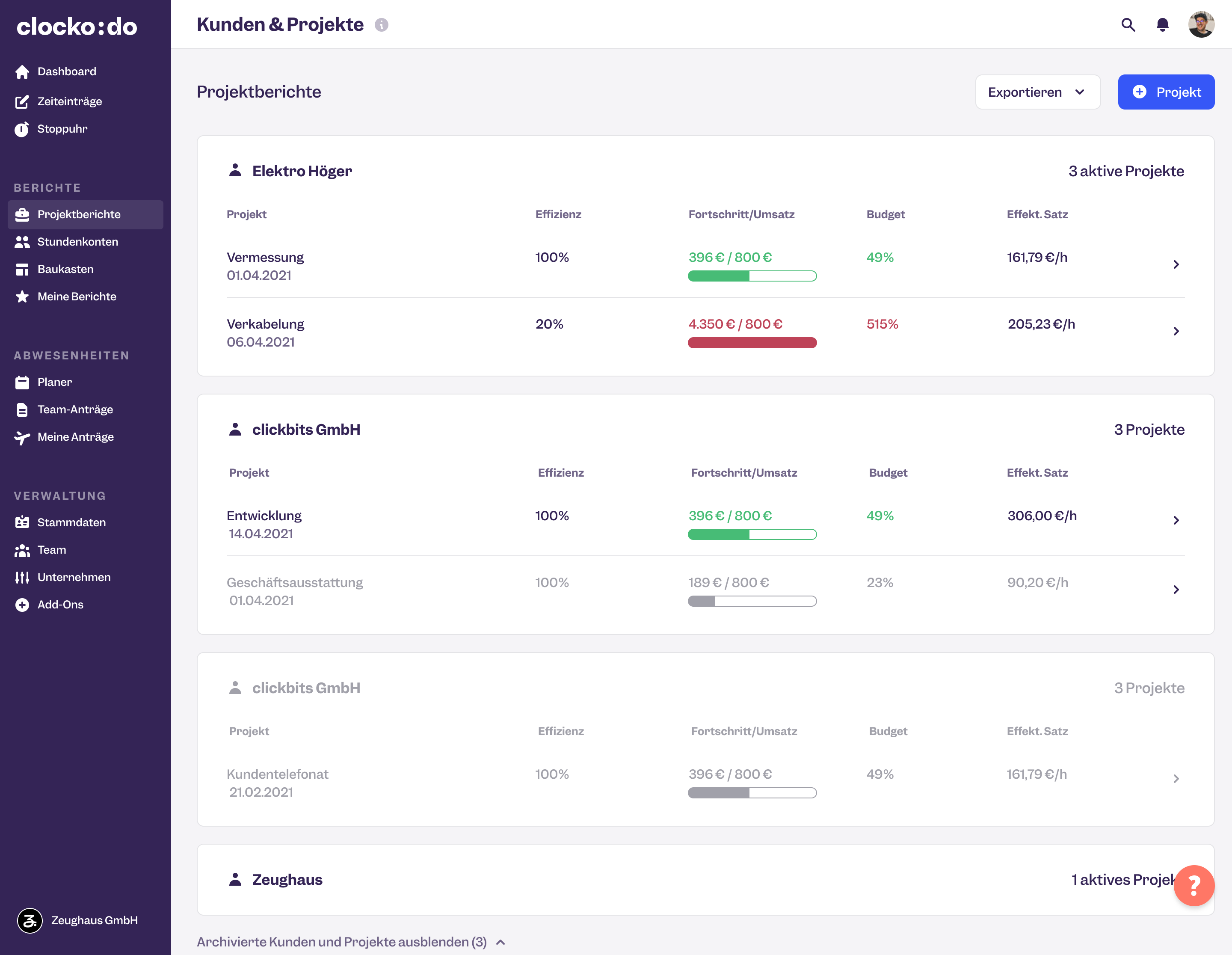Click the red Verkabelung progress bar
Screen dimensions: 1232x955
point(752,342)
